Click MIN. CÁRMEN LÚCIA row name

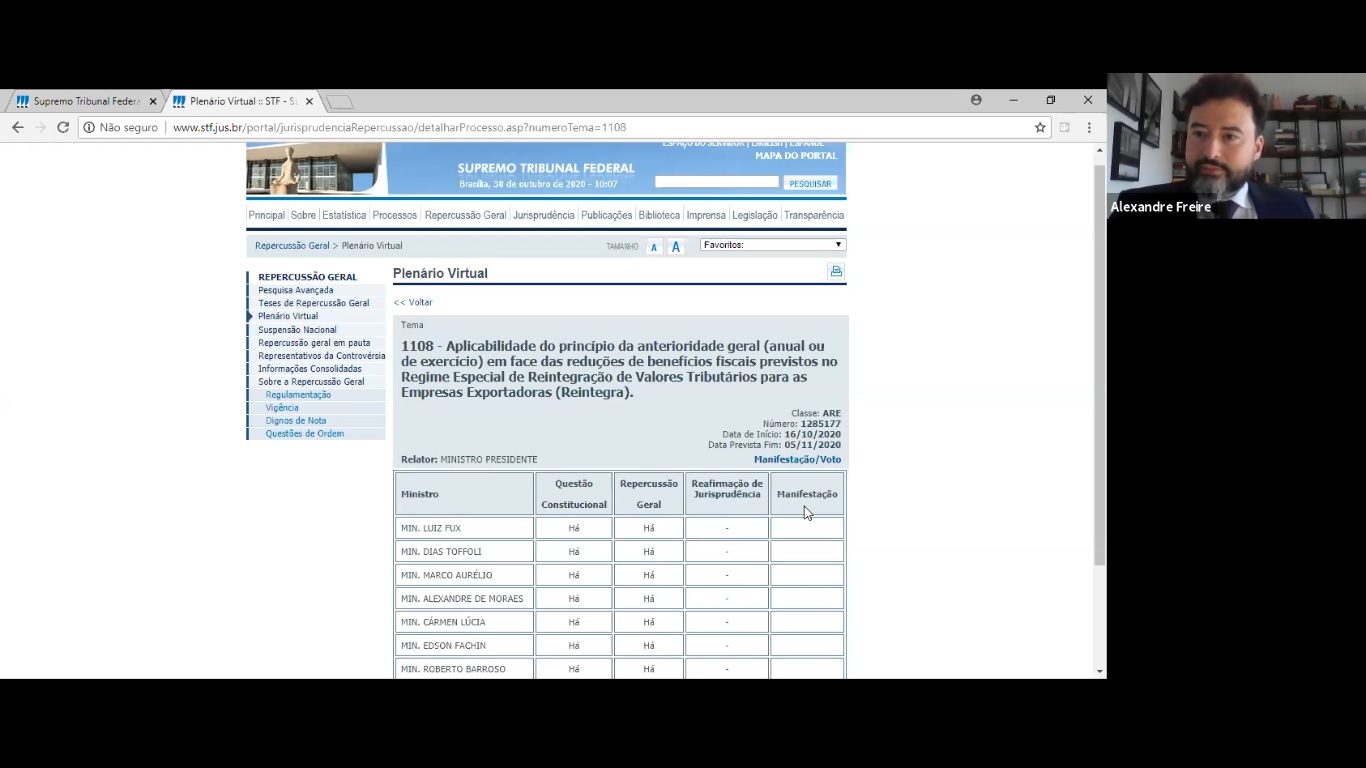(x=443, y=622)
